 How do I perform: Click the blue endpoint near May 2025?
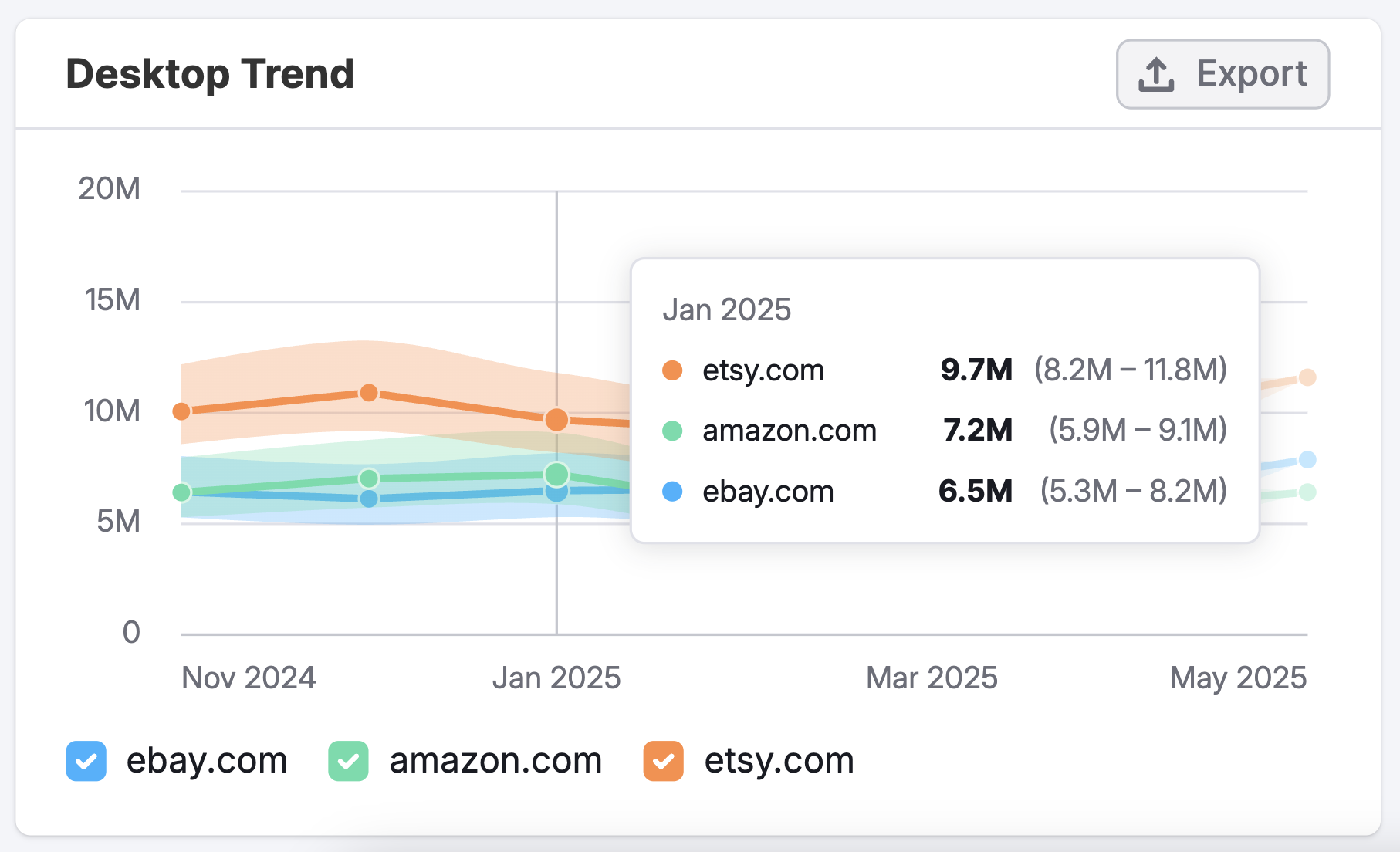click(1306, 458)
